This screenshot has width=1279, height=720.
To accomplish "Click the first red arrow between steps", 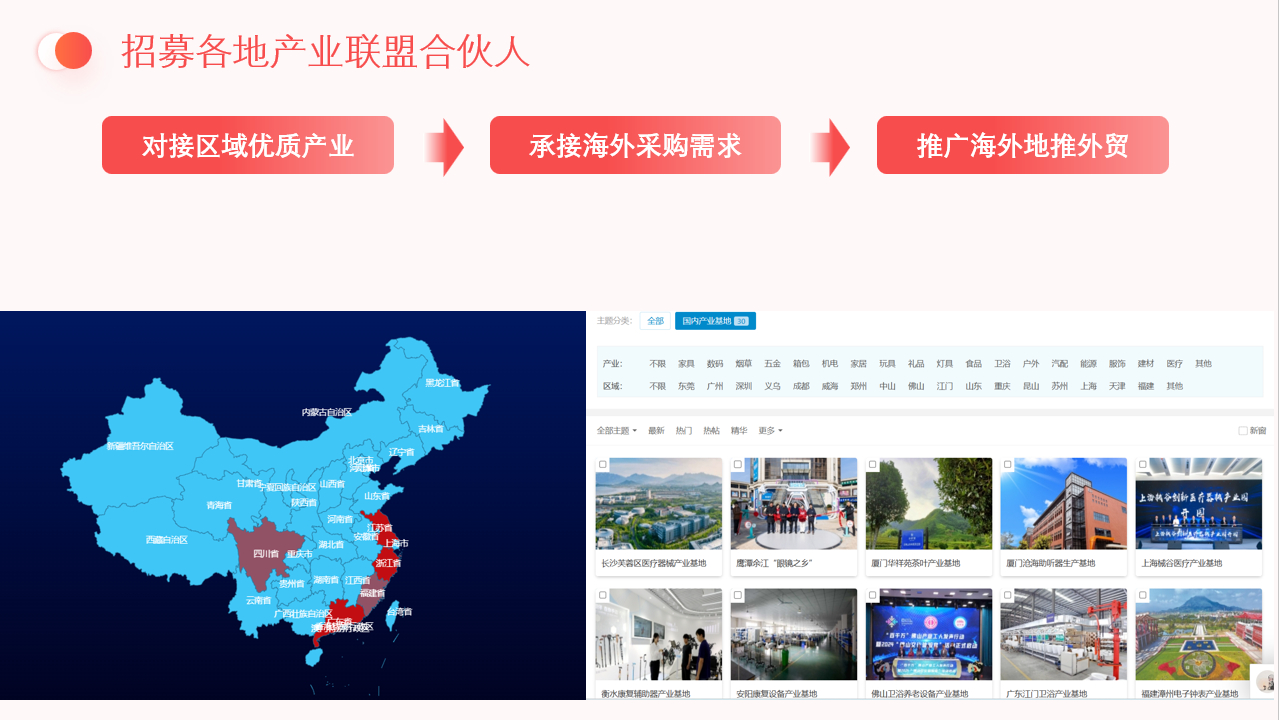I will coord(444,147).
